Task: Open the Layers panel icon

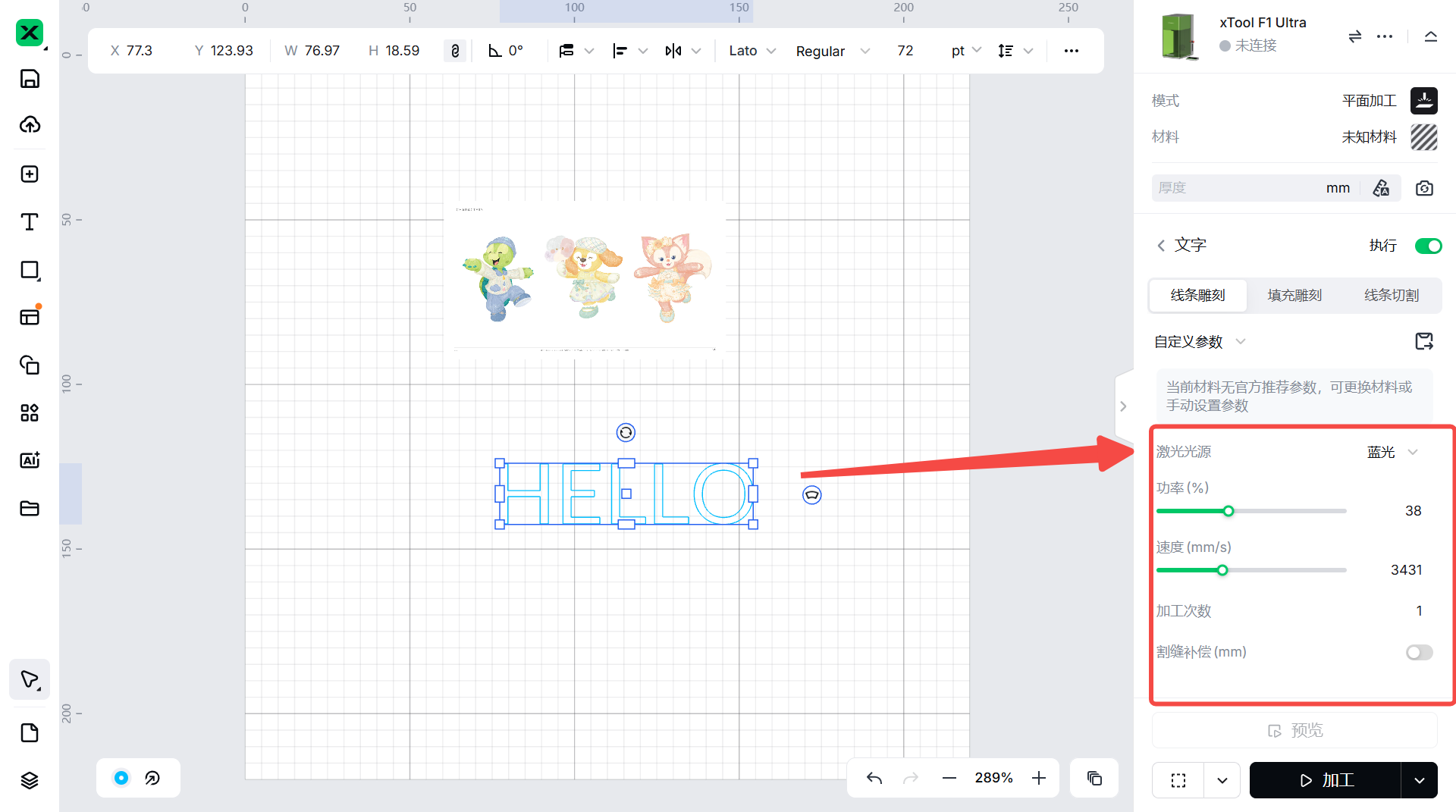Action: (x=30, y=780)
